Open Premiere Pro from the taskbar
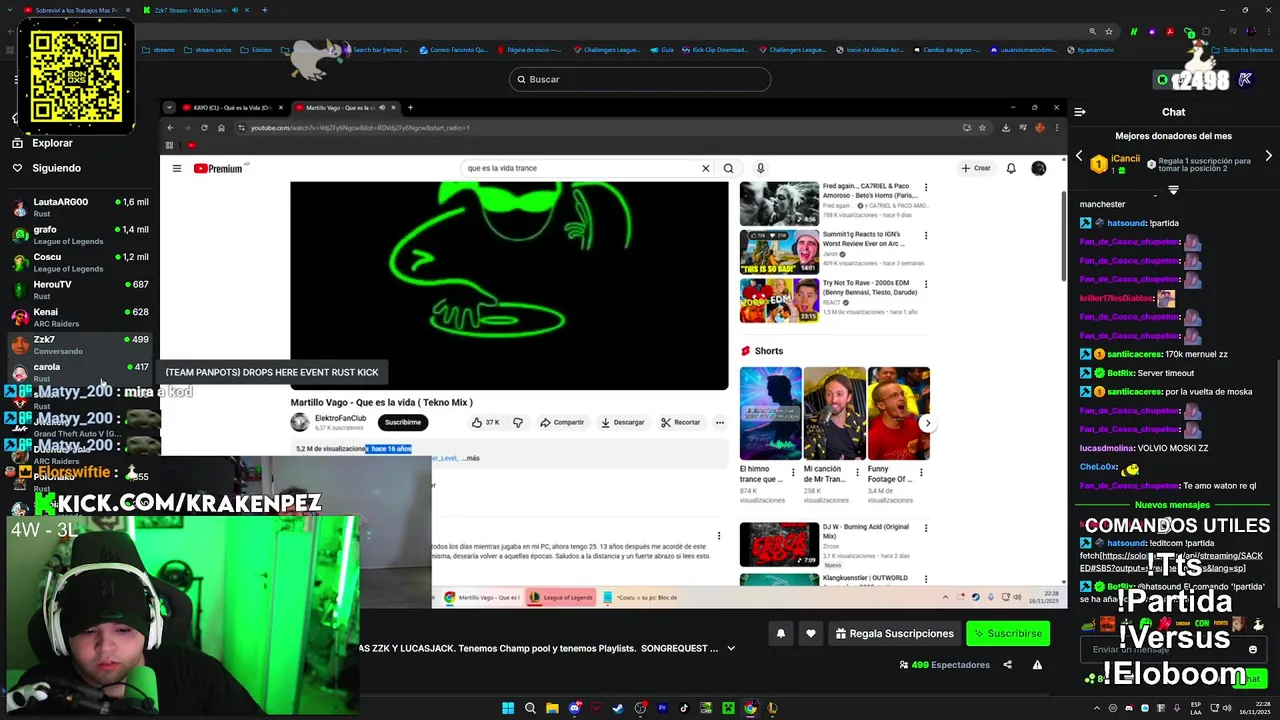This screenshot has width=1280, height=720. (x=662, y=708)
